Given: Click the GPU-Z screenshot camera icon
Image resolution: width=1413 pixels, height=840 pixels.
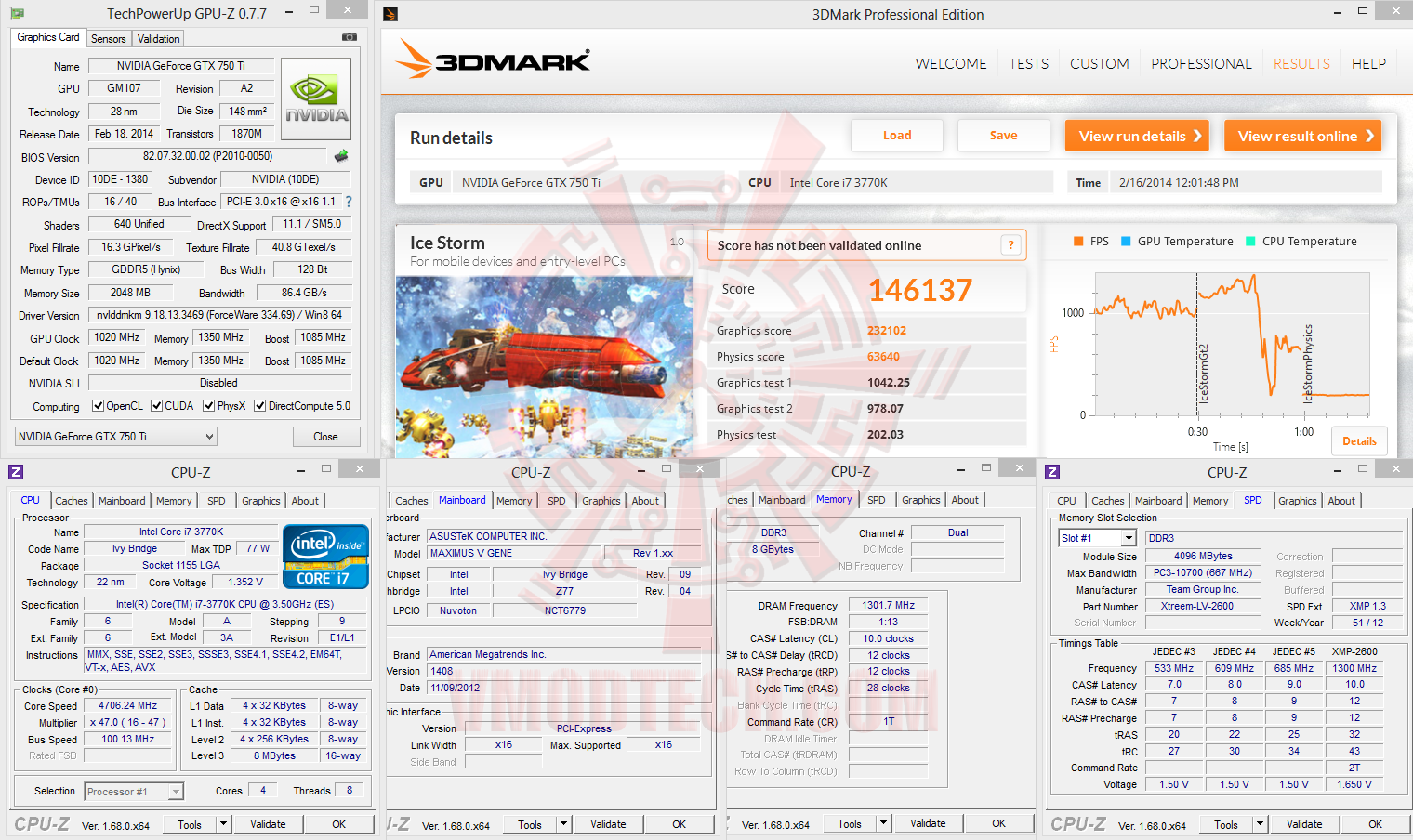Looking at the screenshot, I should click(x=350, y=37).
